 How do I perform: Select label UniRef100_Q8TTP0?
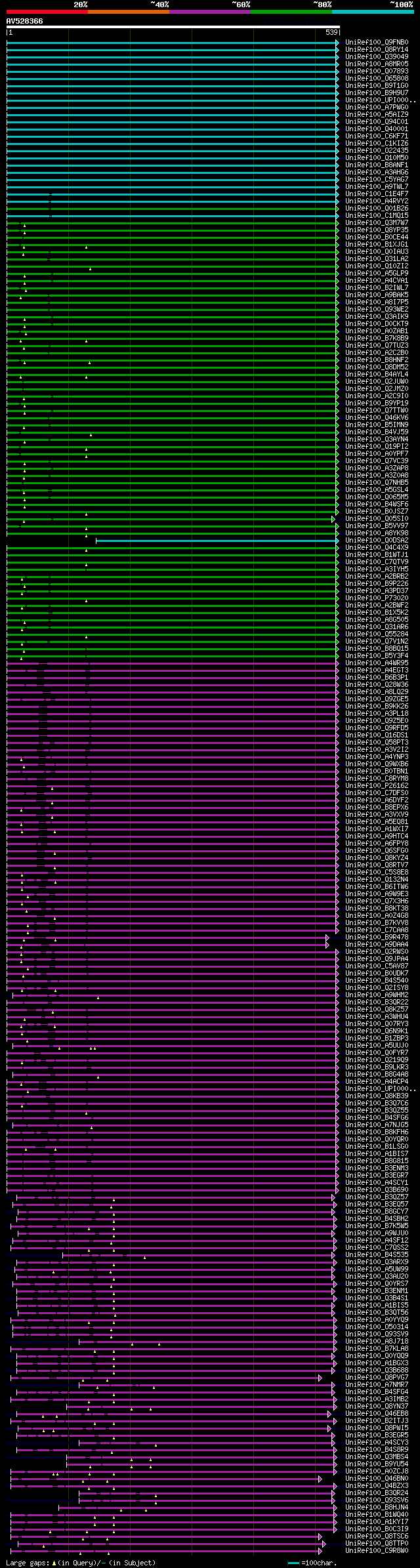pos(377,1544)
